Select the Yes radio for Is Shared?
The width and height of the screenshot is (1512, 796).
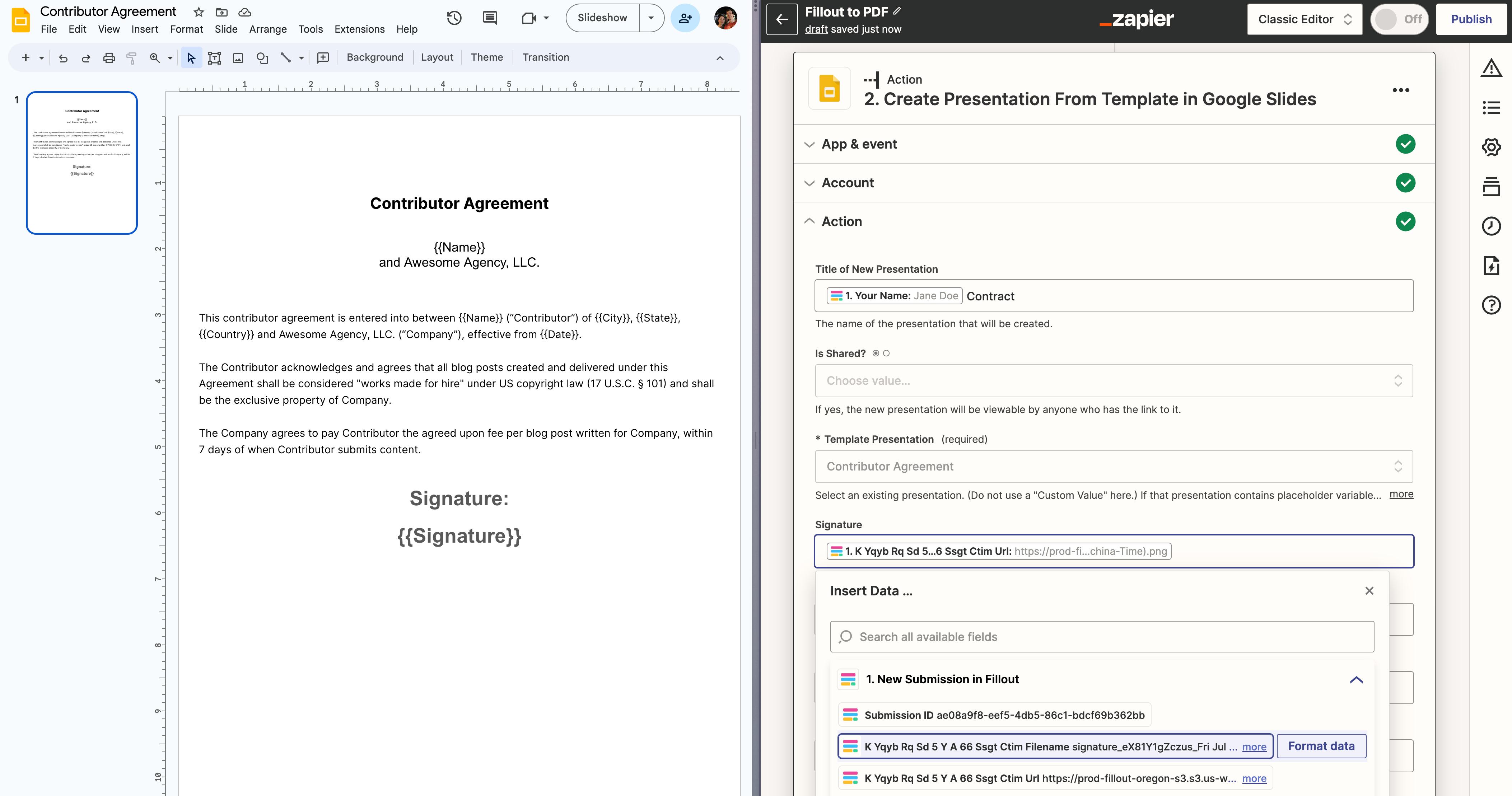875,353
